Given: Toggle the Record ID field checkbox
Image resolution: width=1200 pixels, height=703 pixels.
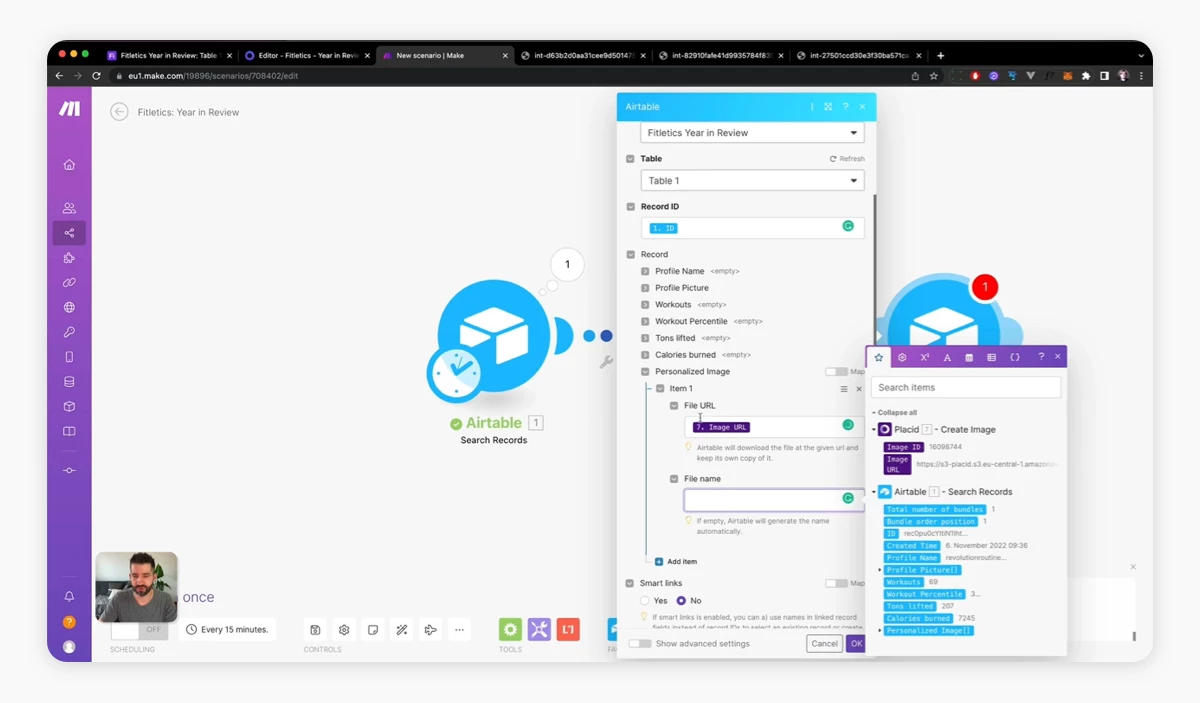Looking at the screenshot, I should [630, 207].
